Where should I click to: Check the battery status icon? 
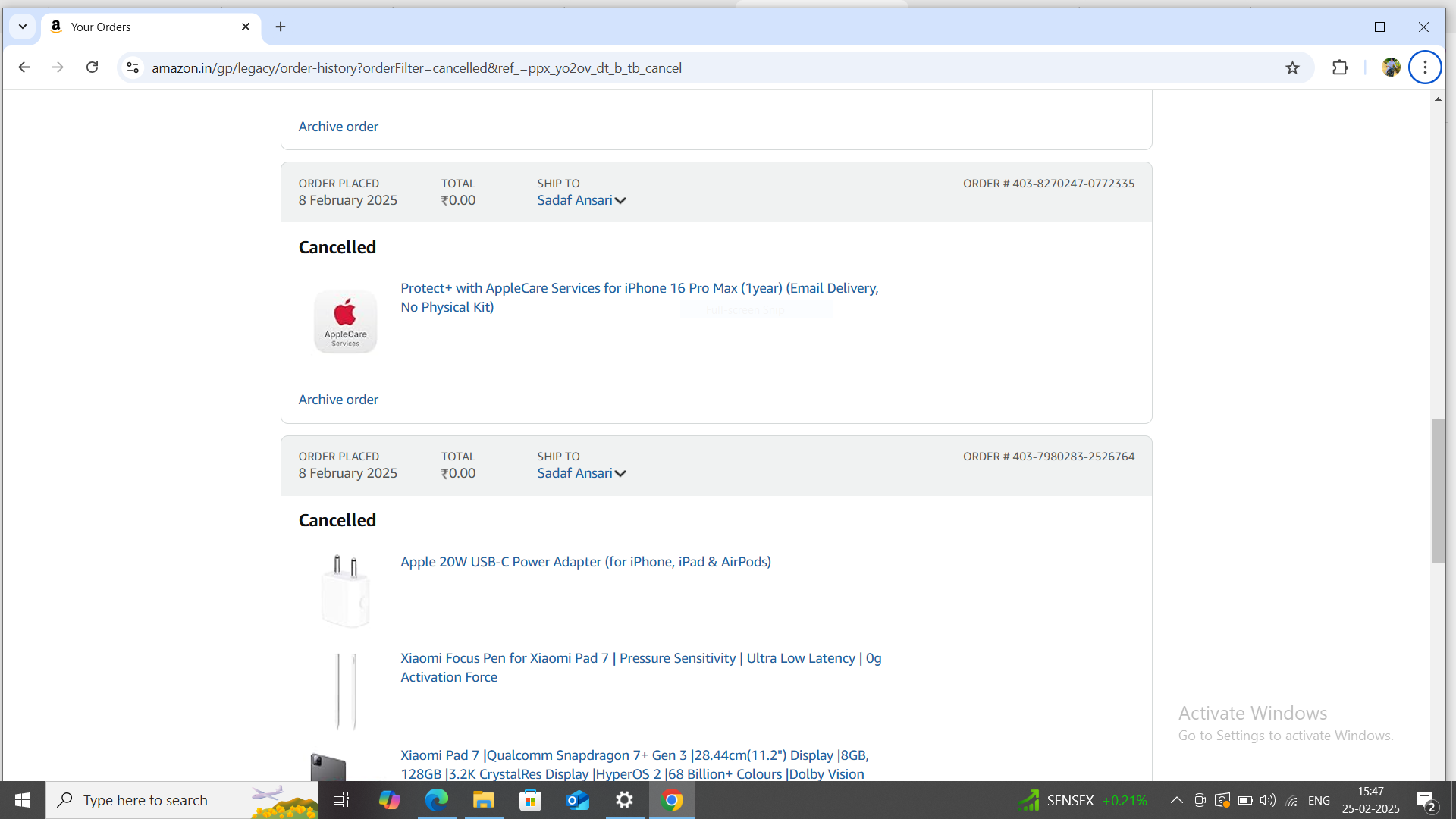[1244, 800]
